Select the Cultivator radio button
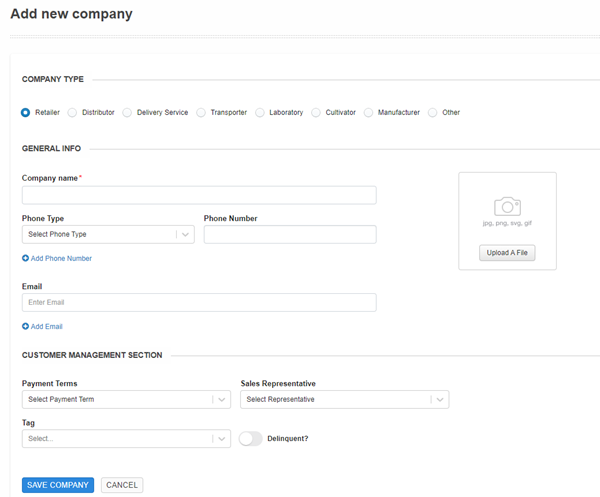The image size is (600, 497). 316,112
